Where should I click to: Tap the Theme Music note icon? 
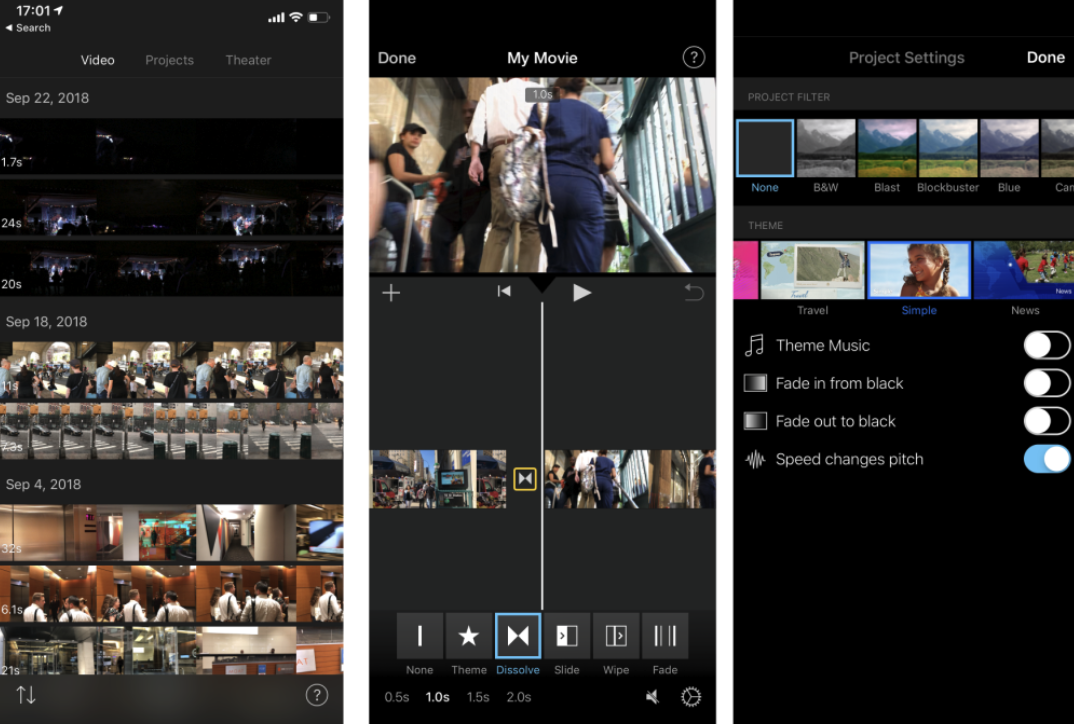pyautogui.click(x=755, y=345)
